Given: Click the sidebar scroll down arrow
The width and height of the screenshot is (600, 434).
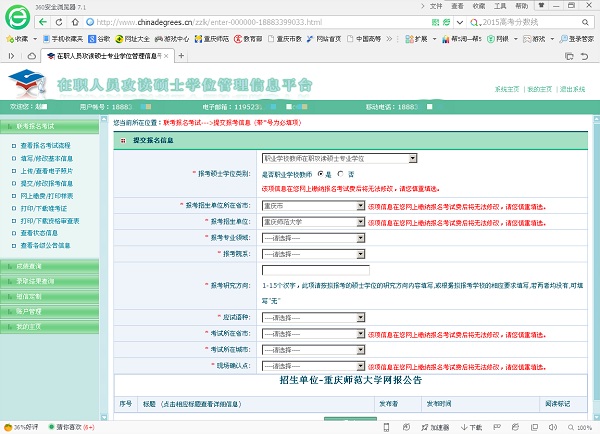Looking at the screenshot, I should tap(104, 417).
